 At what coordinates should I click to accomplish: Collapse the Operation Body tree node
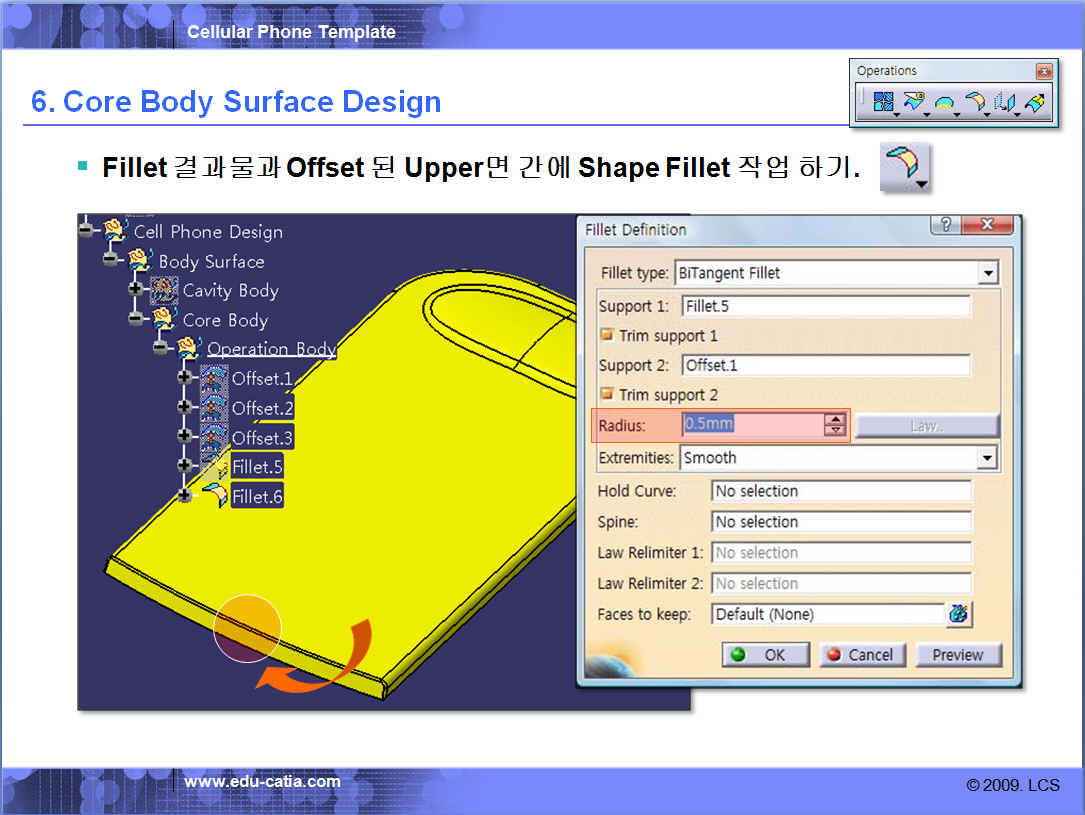[x=161, y=349]
